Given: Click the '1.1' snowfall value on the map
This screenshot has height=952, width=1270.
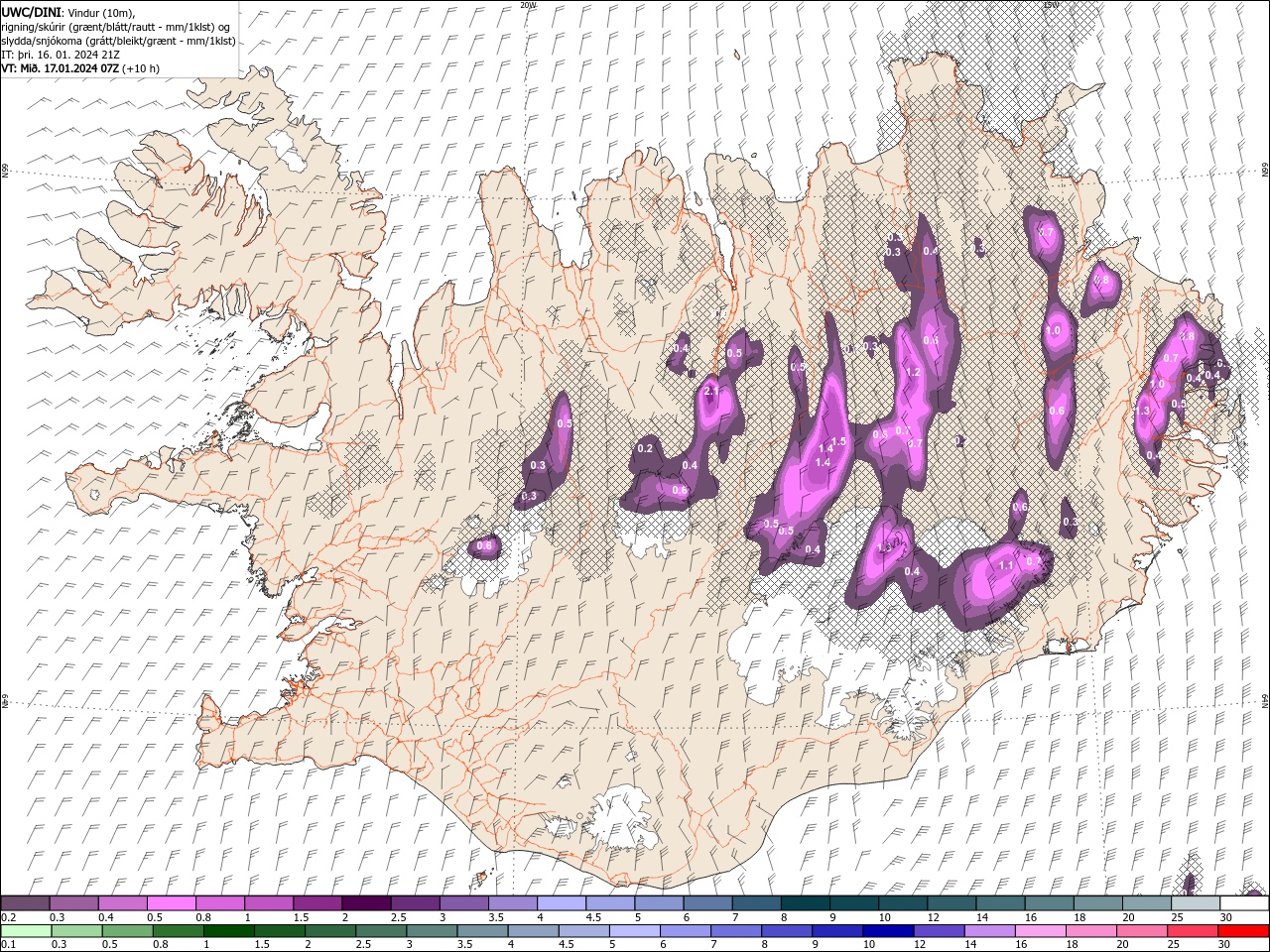Looking at the screenshot, I should (x=1006, y=565).
